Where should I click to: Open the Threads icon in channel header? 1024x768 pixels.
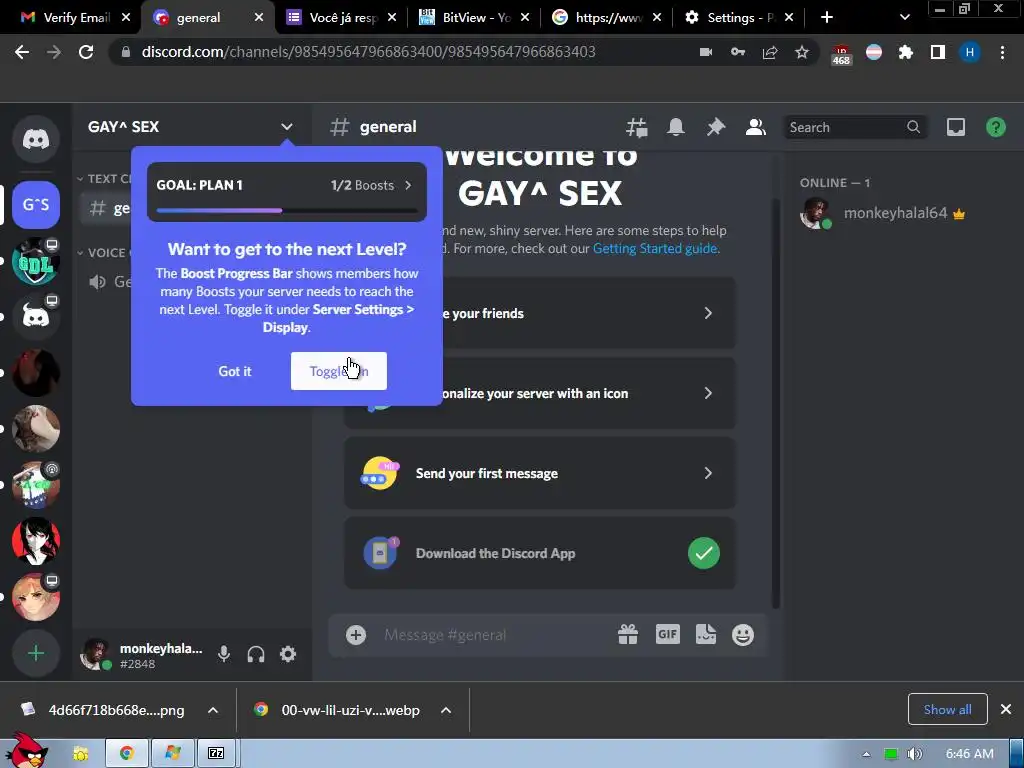point(636,127)
